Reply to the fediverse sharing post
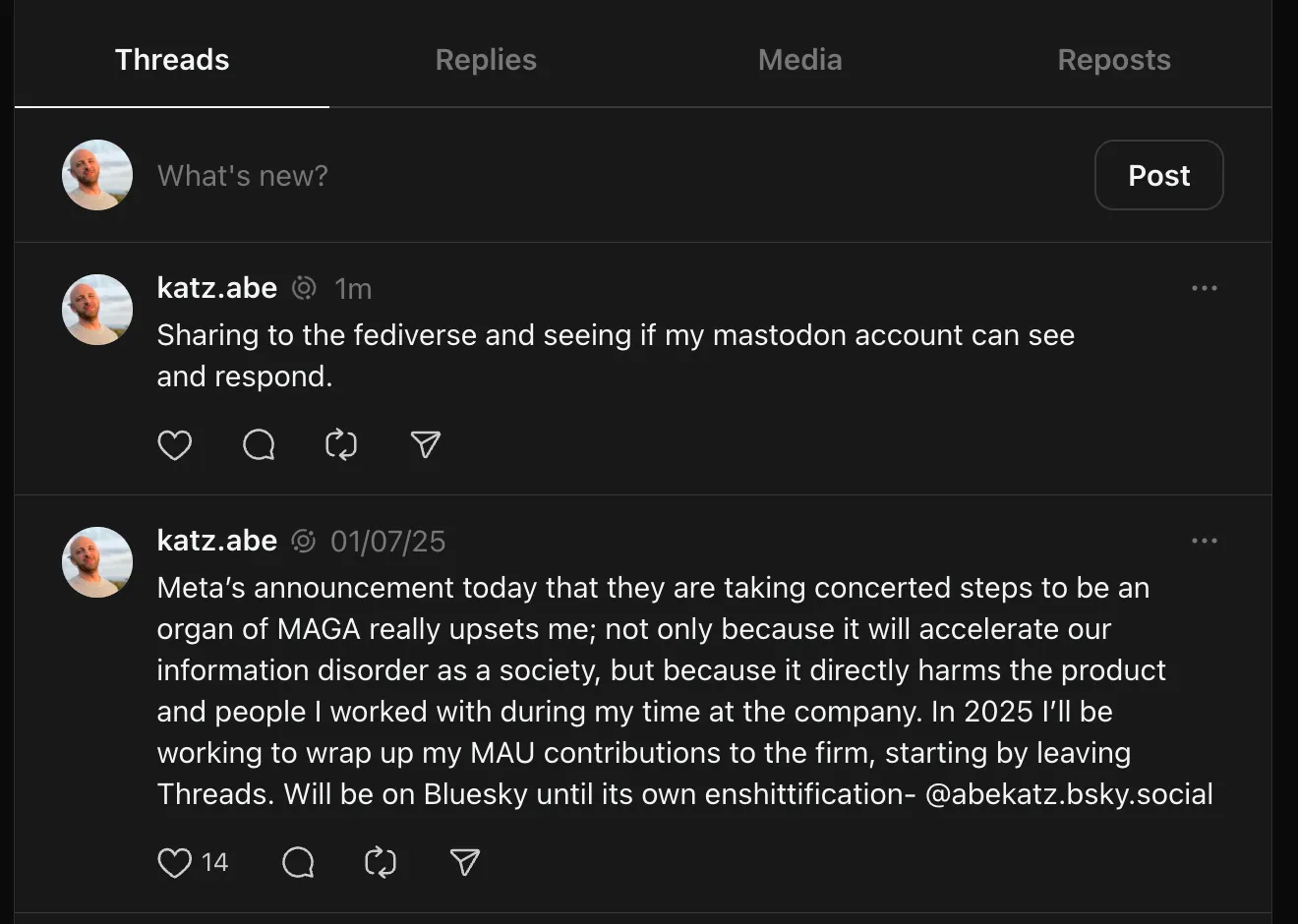1298x924 pixels. coord(259,445)
